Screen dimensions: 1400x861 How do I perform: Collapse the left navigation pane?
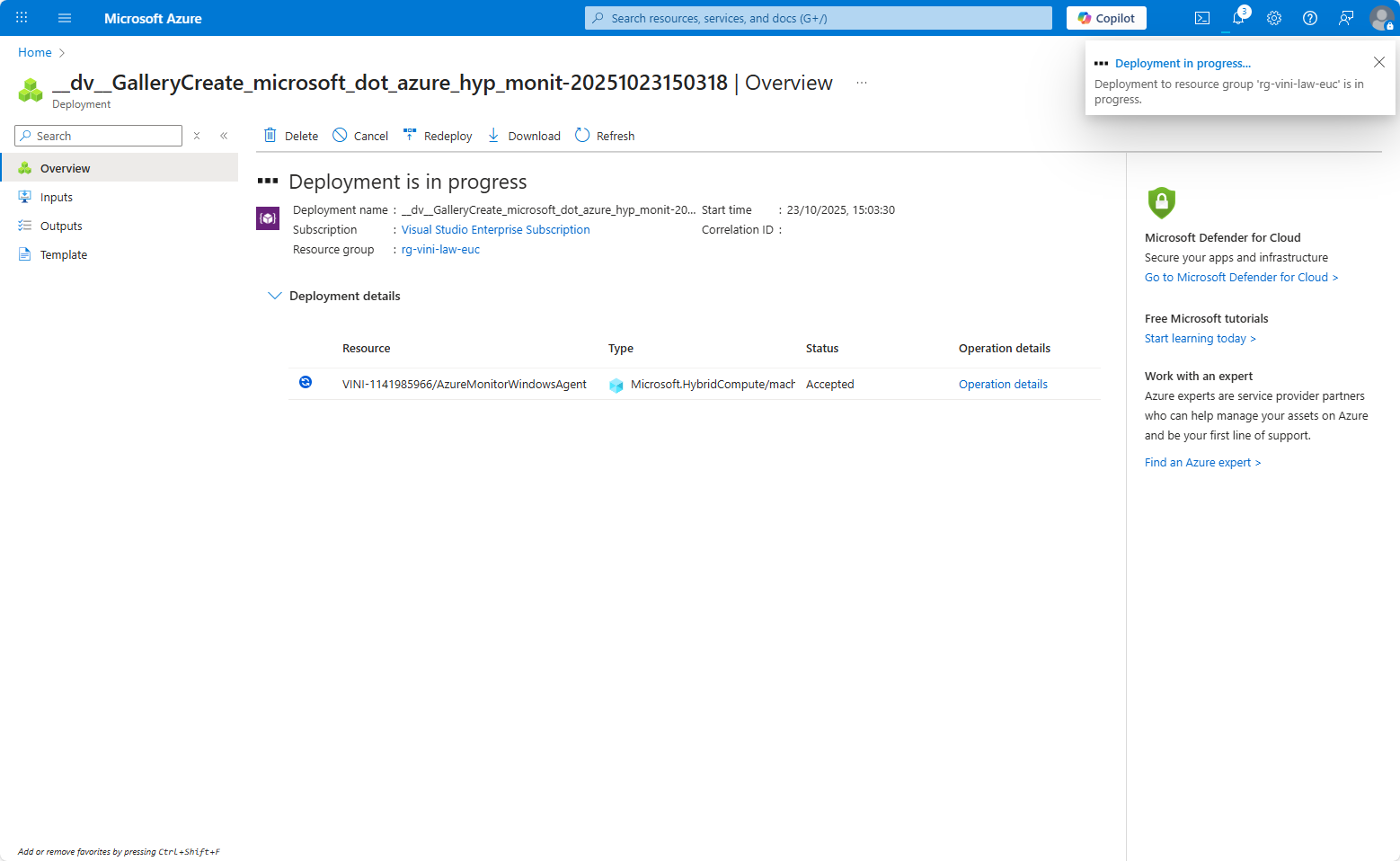click(224, 136)
